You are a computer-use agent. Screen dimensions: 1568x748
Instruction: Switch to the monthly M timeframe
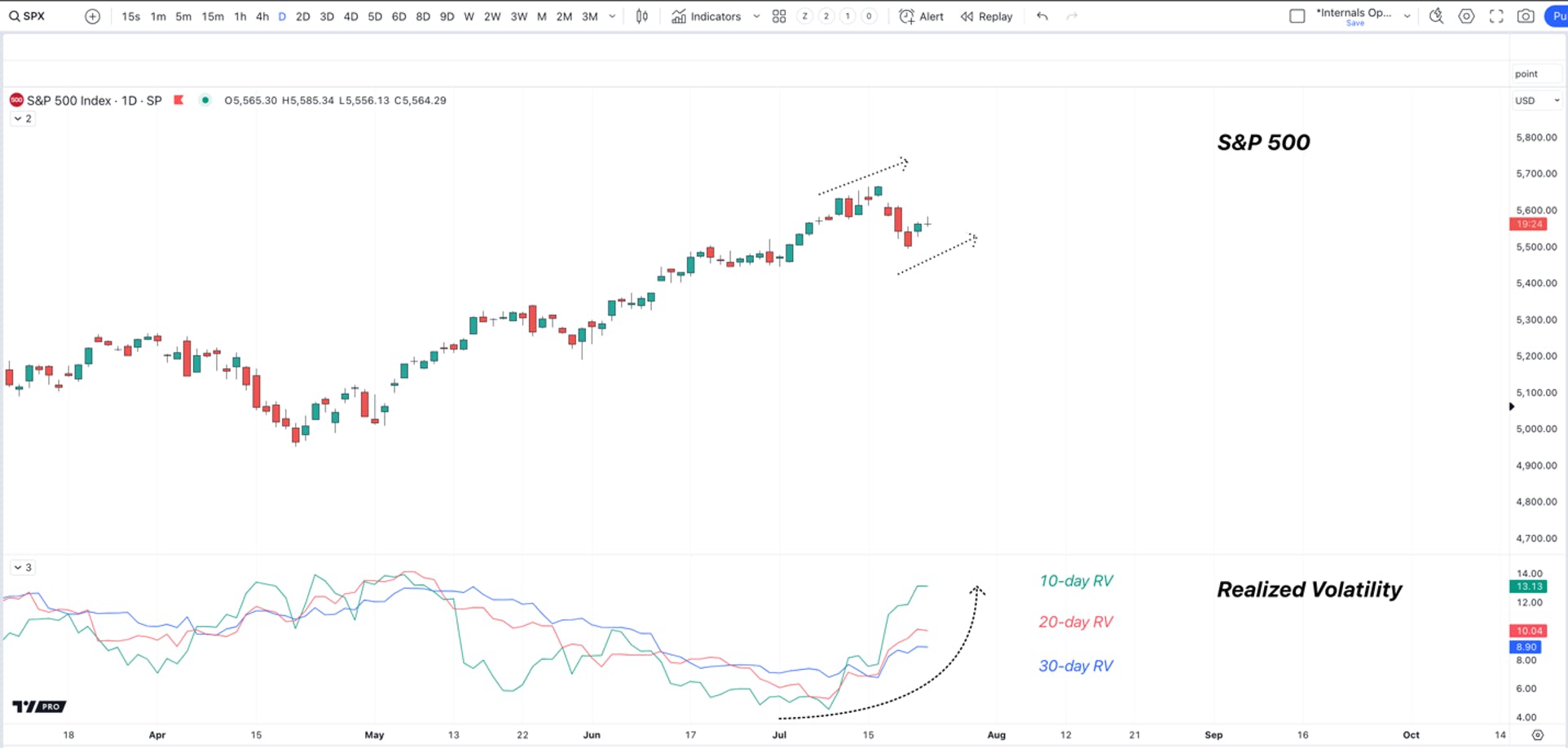[542, 16]
